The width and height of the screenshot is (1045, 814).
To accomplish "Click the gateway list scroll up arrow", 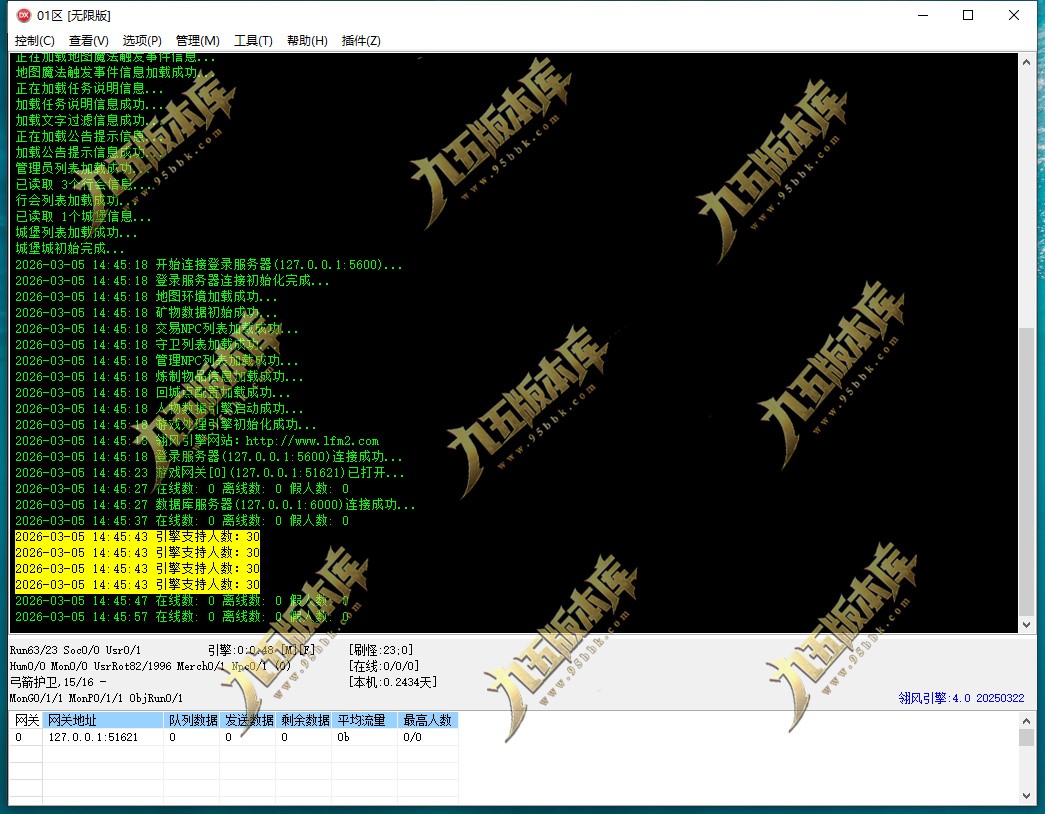I will tap(1026, 721).
